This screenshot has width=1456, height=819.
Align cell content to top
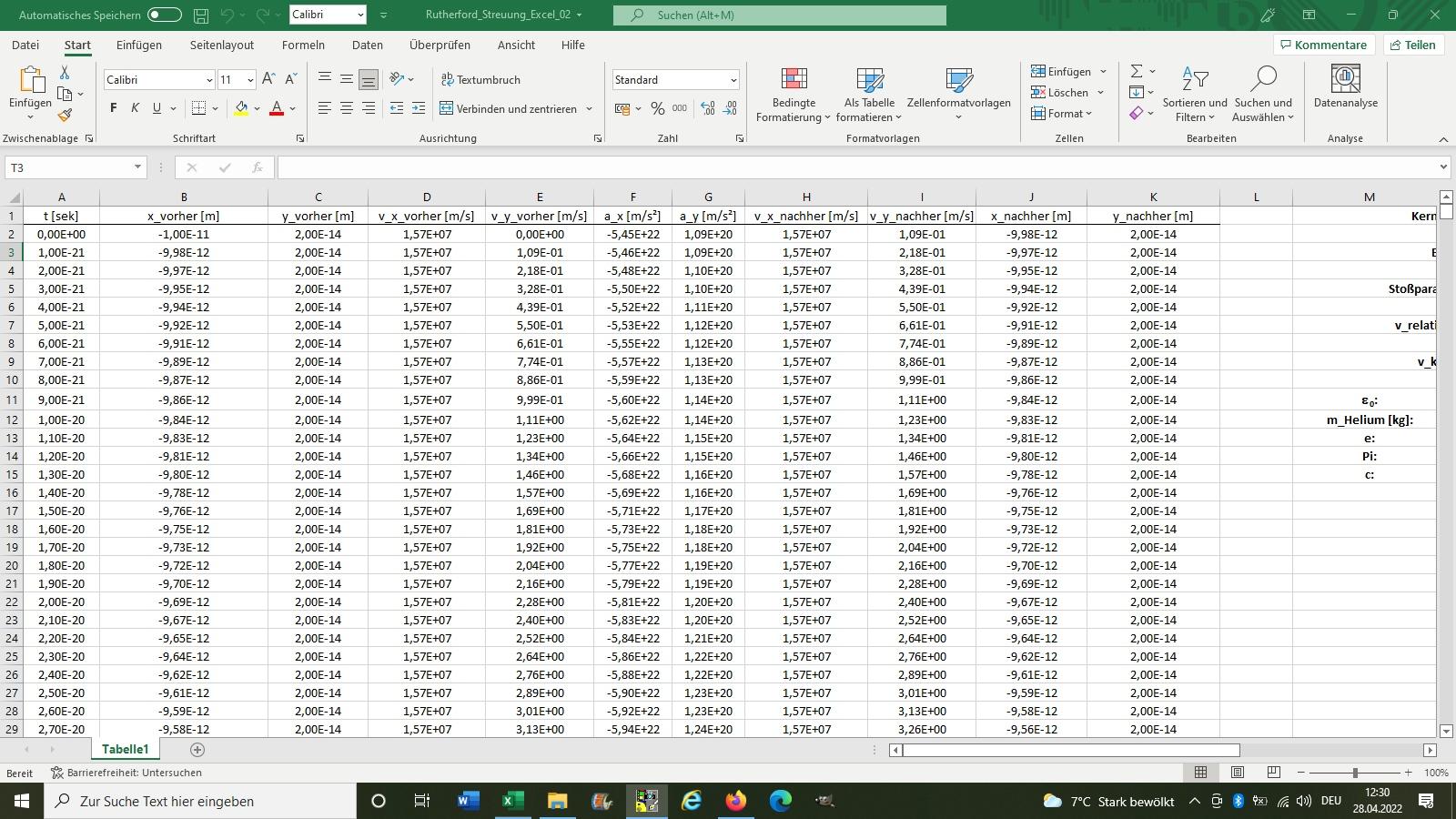pos(325,79)
